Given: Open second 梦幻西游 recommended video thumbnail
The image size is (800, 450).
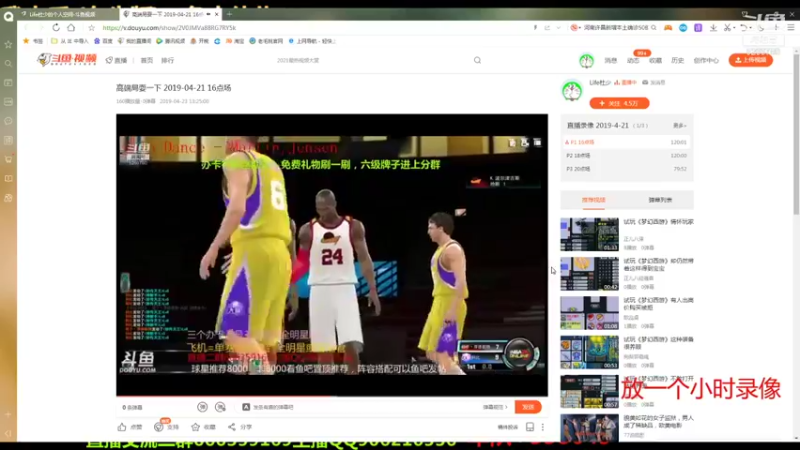Looking at the screenshot, I should pyautogui.click(x=589, y=274).
